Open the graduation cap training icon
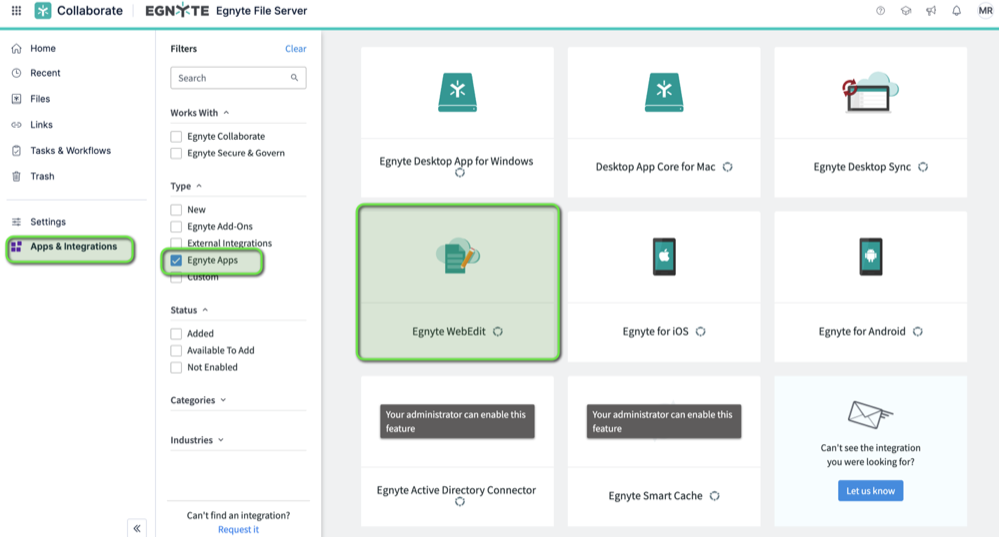999x537 pixels. (x=906, y=11)
